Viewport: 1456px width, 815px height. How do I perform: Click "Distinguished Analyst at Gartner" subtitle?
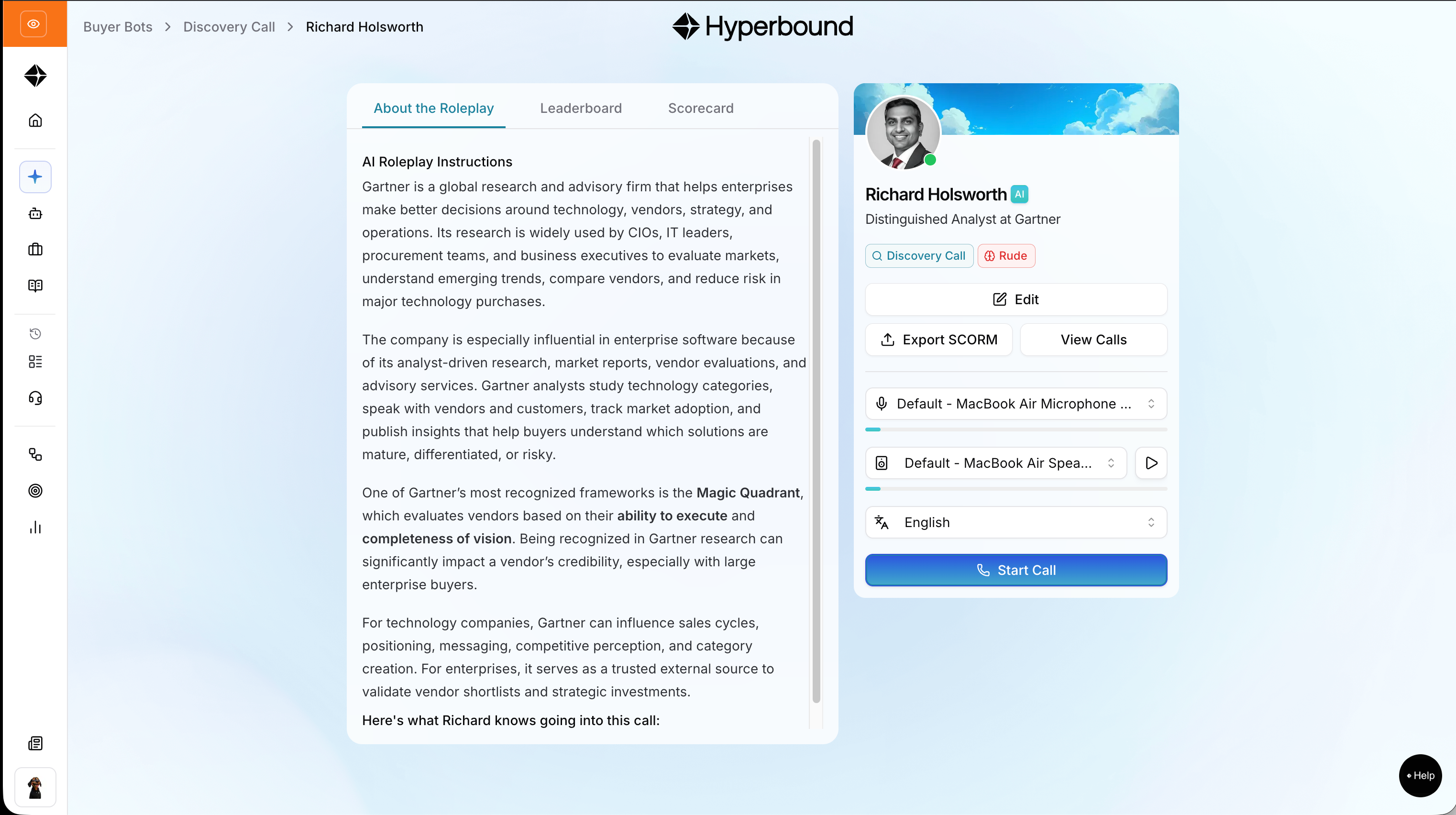[962, 219]
